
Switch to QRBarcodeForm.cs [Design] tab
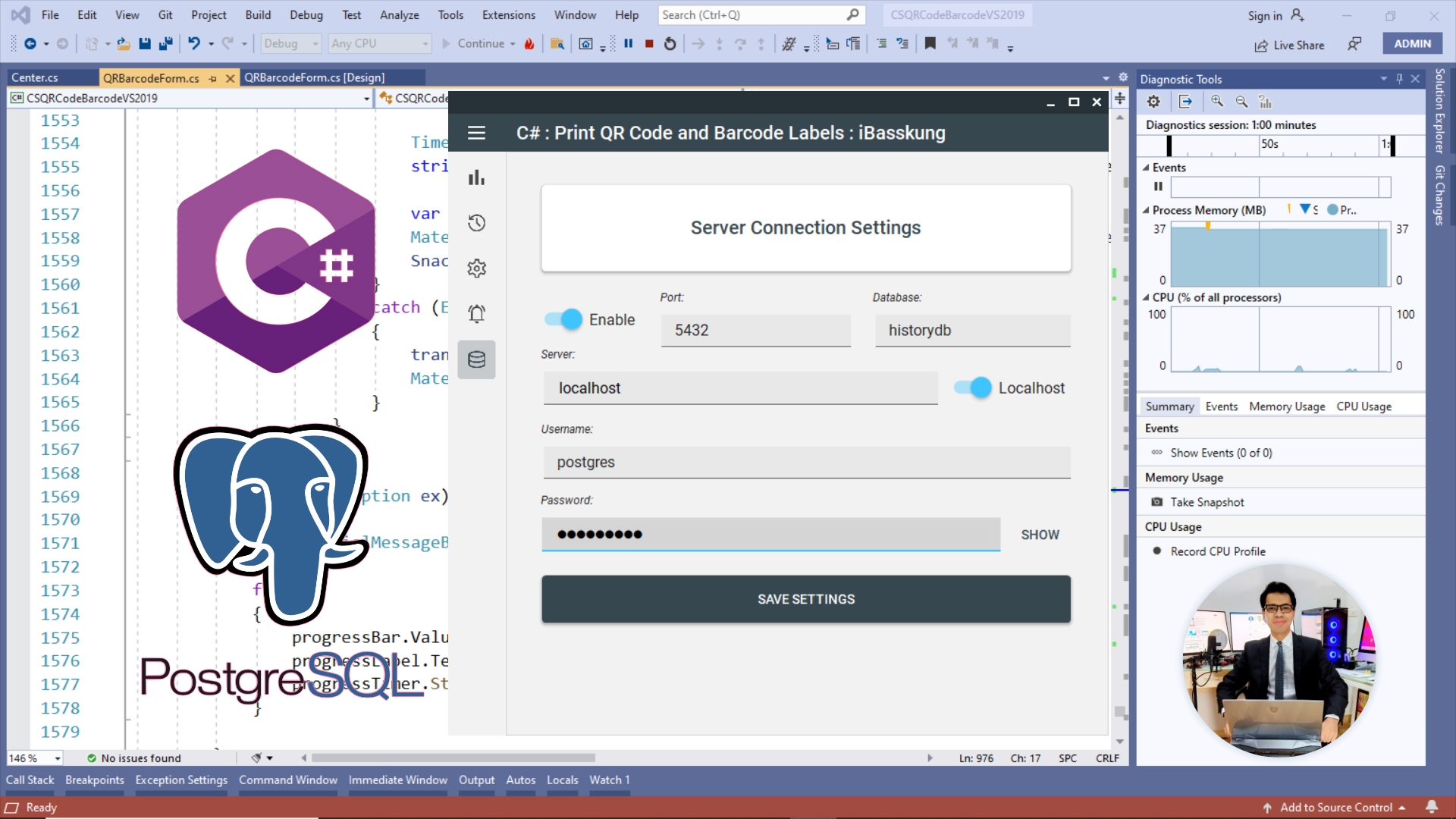click(314, 77)
